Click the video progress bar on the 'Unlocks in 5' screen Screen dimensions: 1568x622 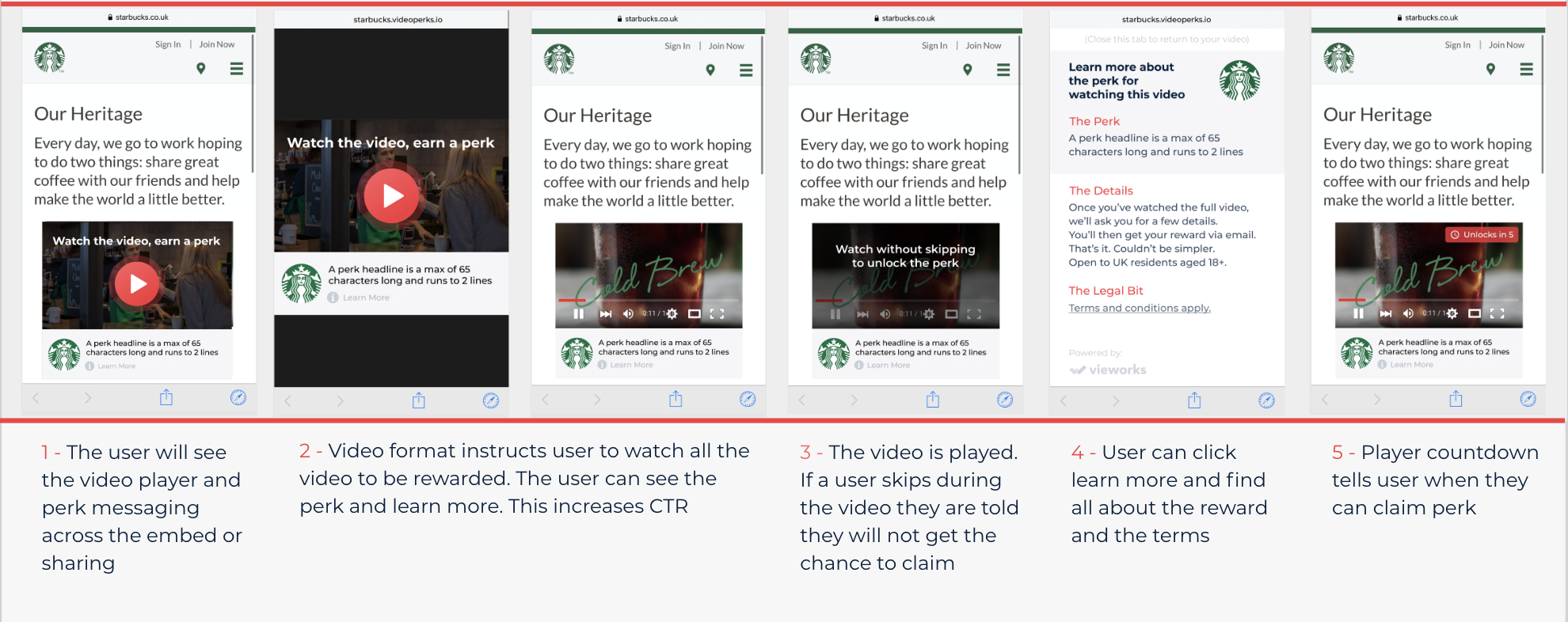pyautogui.click(x=1429, y=300)
